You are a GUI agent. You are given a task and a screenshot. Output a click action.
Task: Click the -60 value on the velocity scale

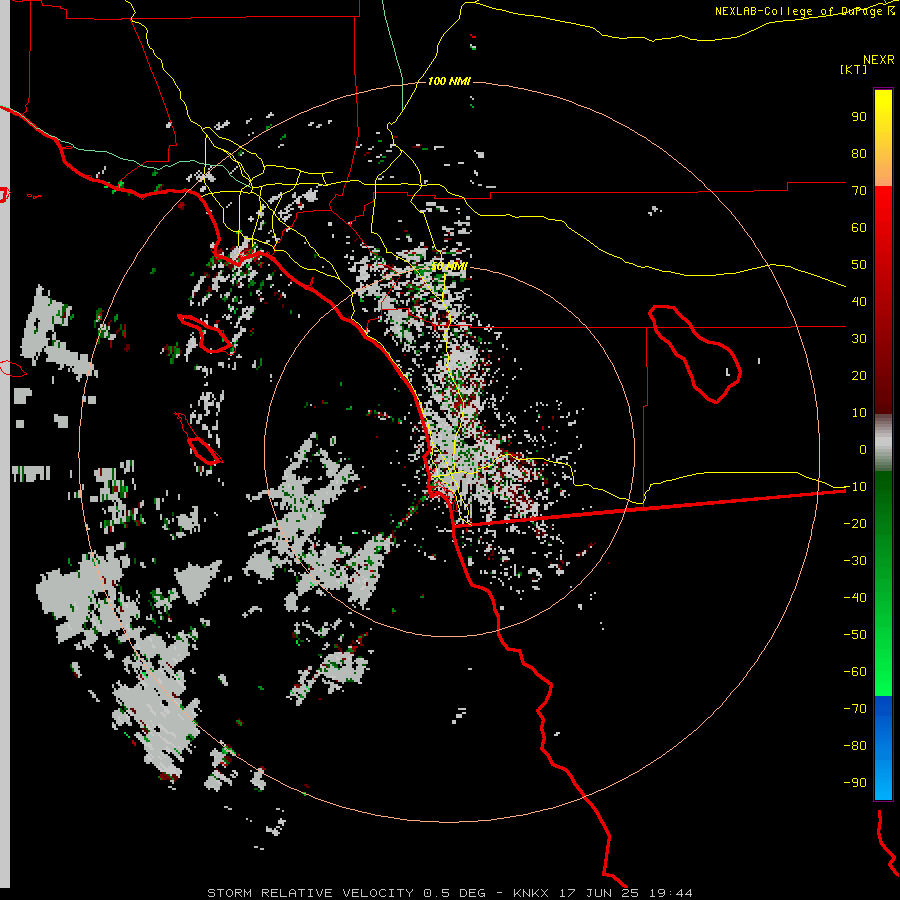tap(855, 672)
